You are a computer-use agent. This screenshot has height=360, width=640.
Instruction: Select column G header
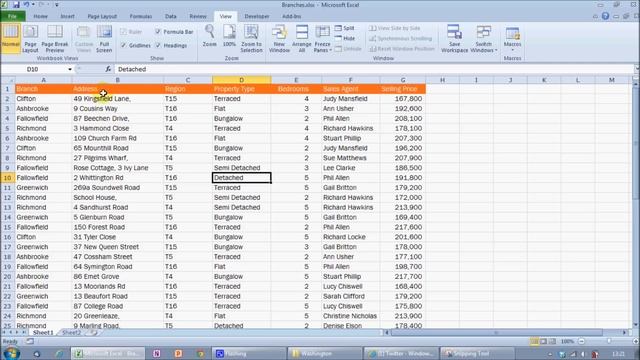tap(403, 80)
